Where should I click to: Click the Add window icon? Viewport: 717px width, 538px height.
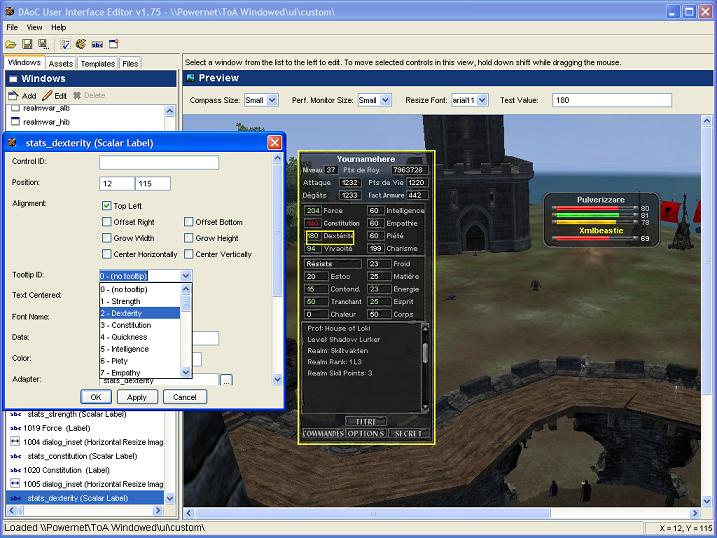click(13, 96)
